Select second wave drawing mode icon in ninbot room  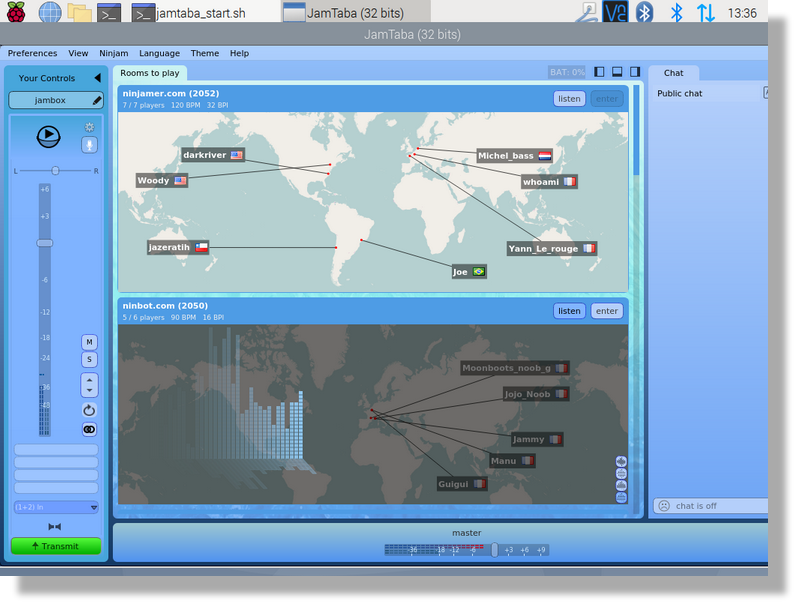pyautogui.click(x=621, y=473)
